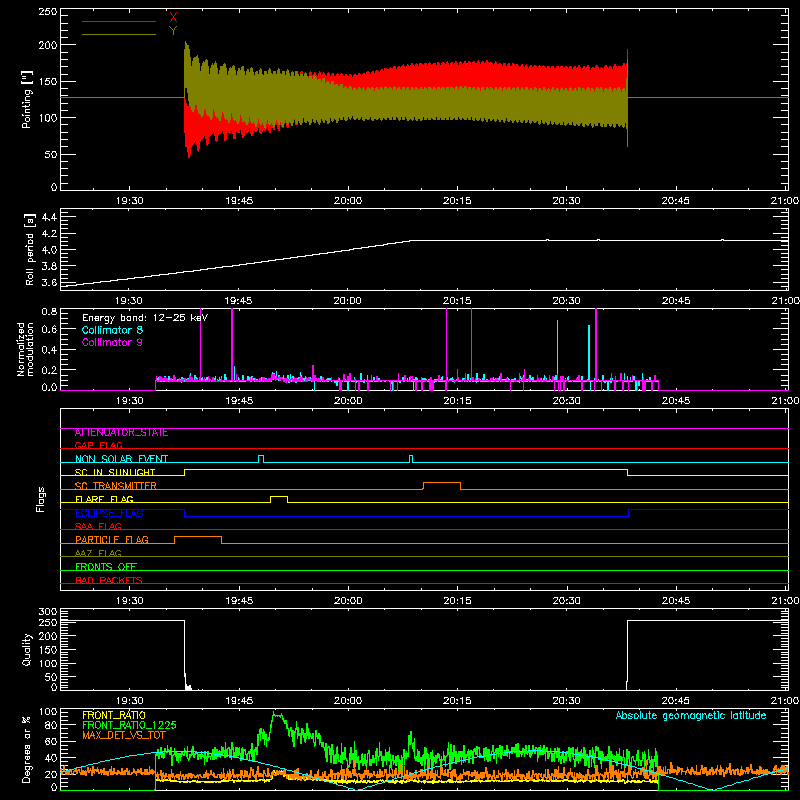Click the '250' tick label of the Pointing axis
800x800 pixels.
47,11
